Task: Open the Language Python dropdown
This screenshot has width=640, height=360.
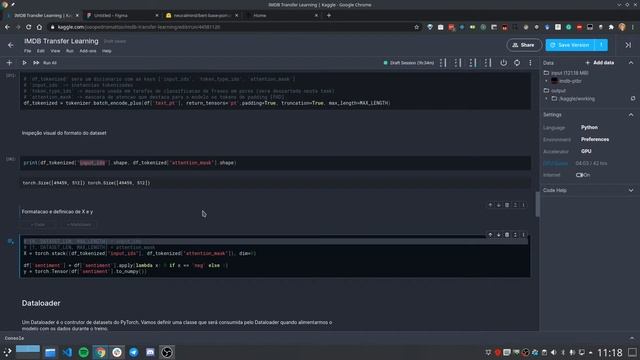Action: [x=589, y=127]
